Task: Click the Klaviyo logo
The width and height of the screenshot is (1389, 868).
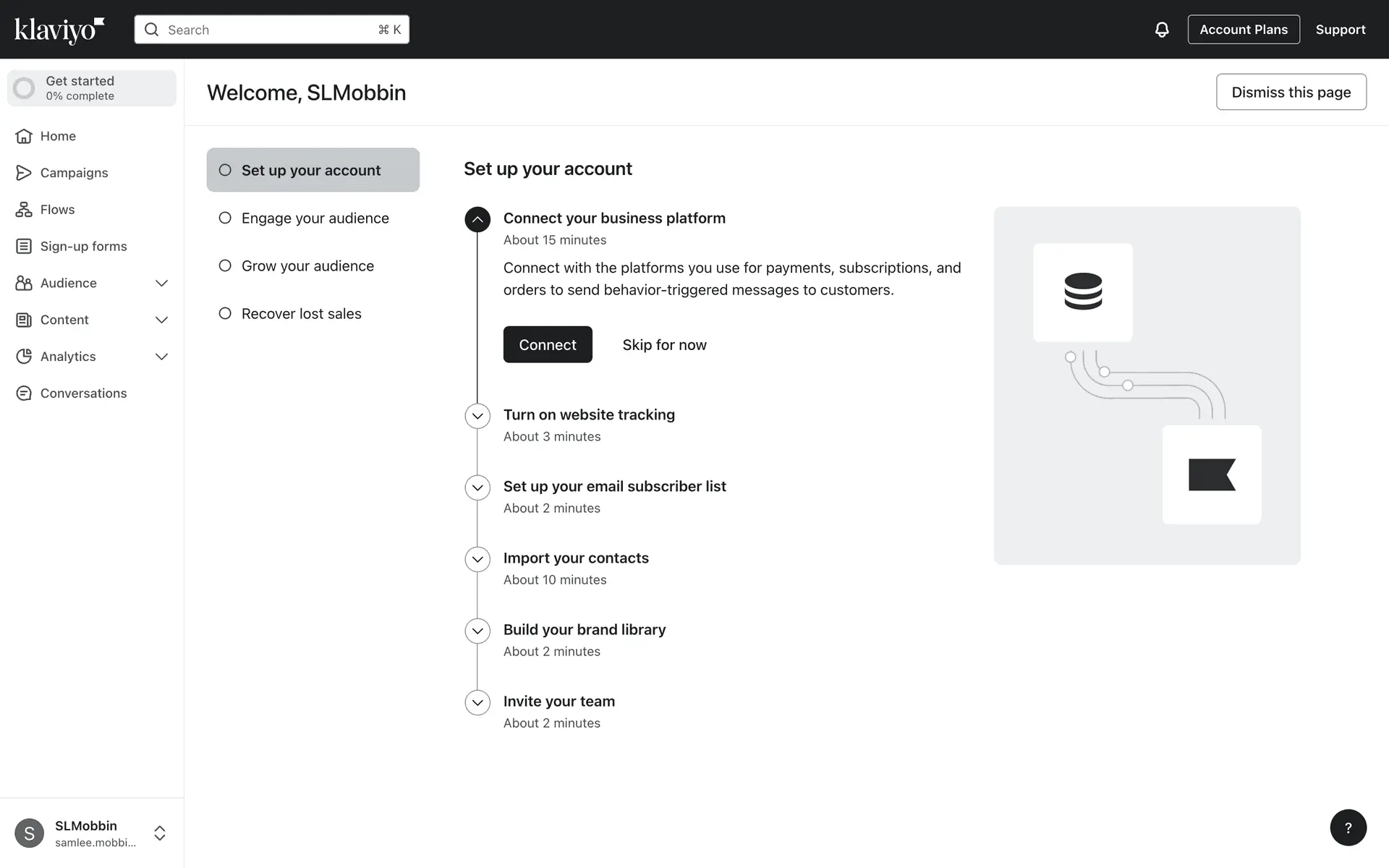Action: (x=59, y=30)
